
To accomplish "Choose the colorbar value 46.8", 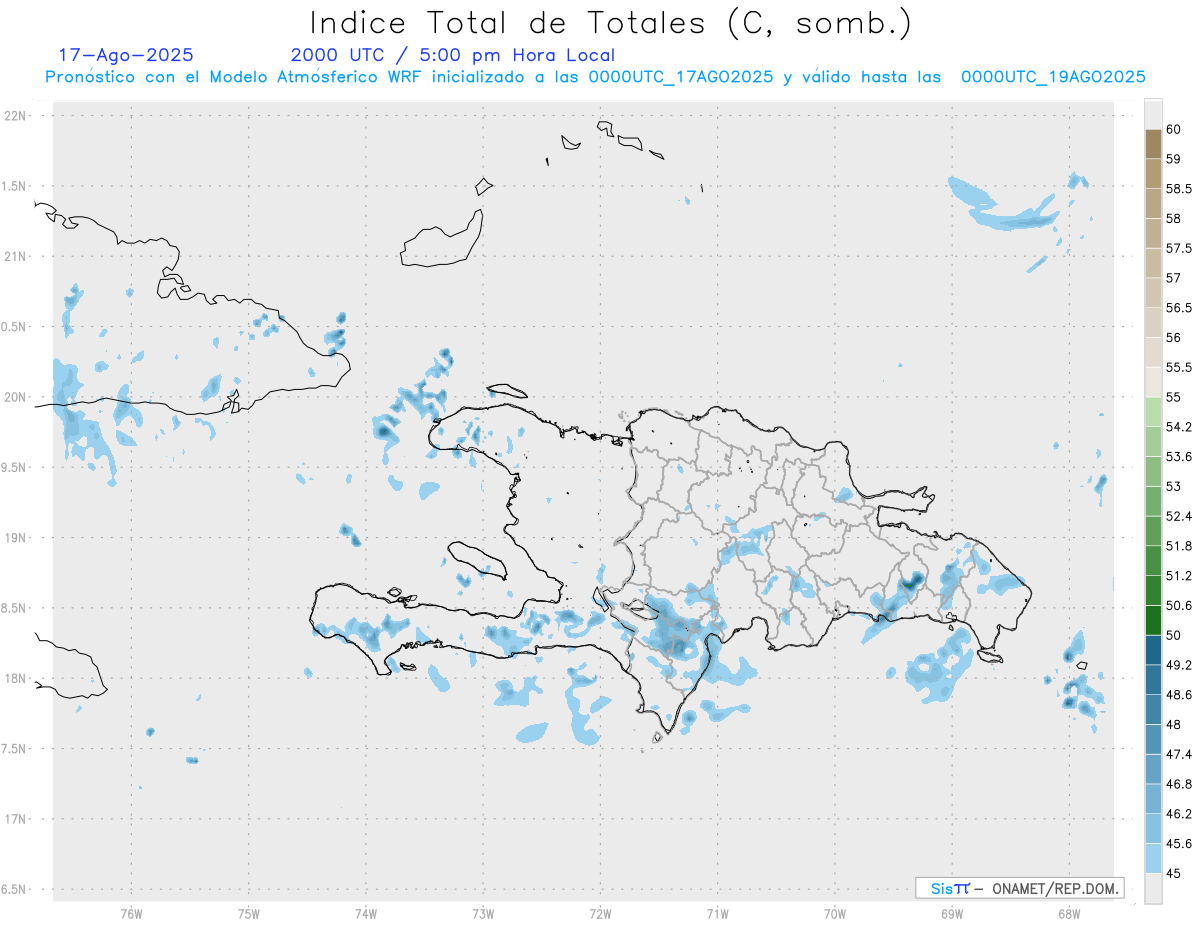I will tap(1179, 784).
